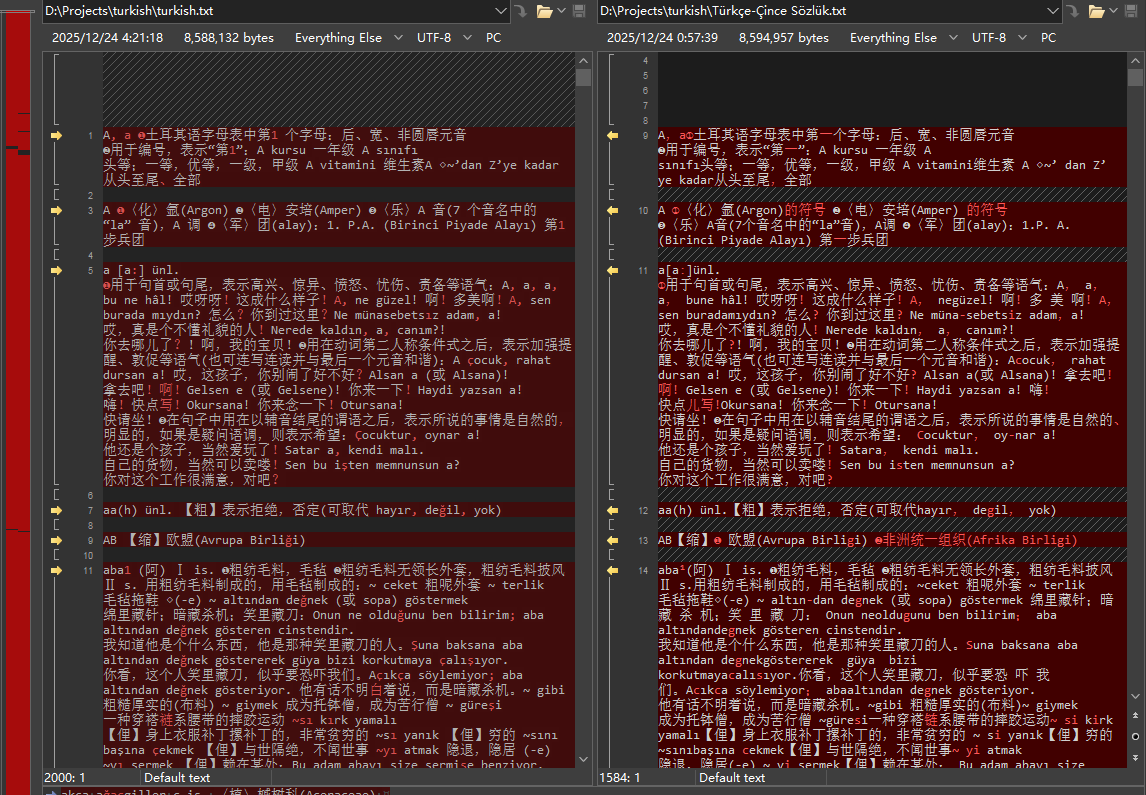Image resolution: width=1146 pixels, height=795 pixels.
Task: Open the browse folder icon for Türkçe-Çince Sözlük.txt
Action: pyautogui.click(x=1098, y=11)
